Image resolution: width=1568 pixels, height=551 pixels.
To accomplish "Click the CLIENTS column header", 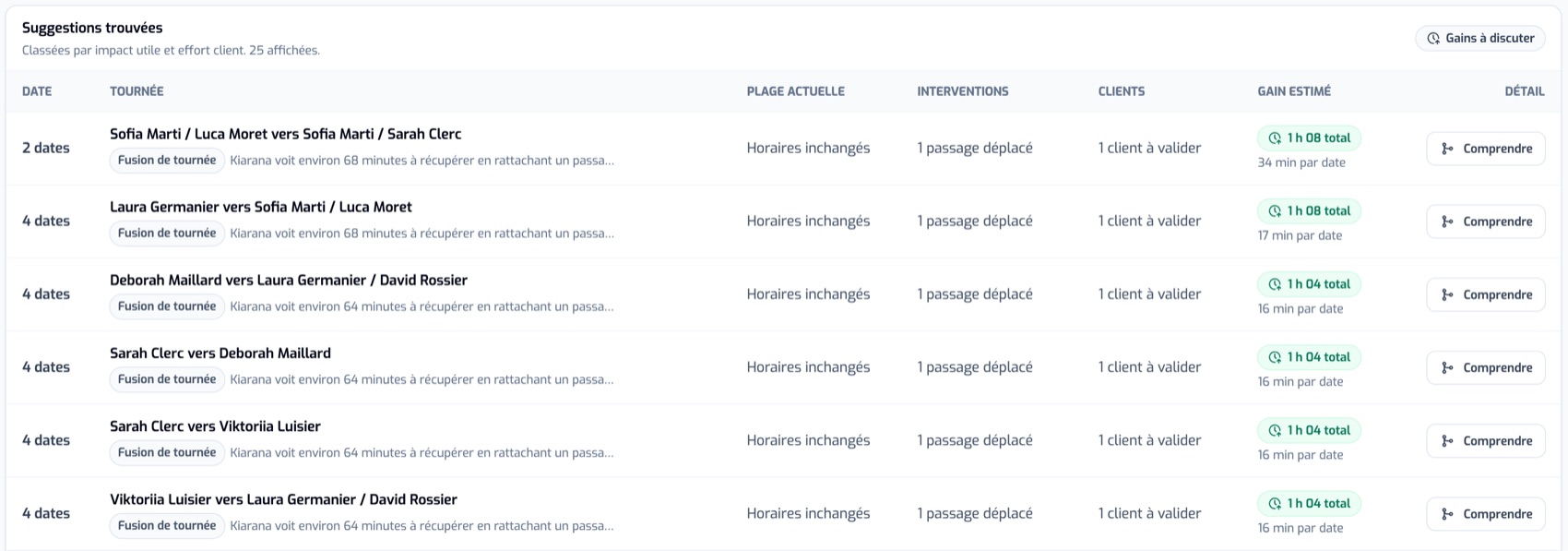I will click(1122, 91).
